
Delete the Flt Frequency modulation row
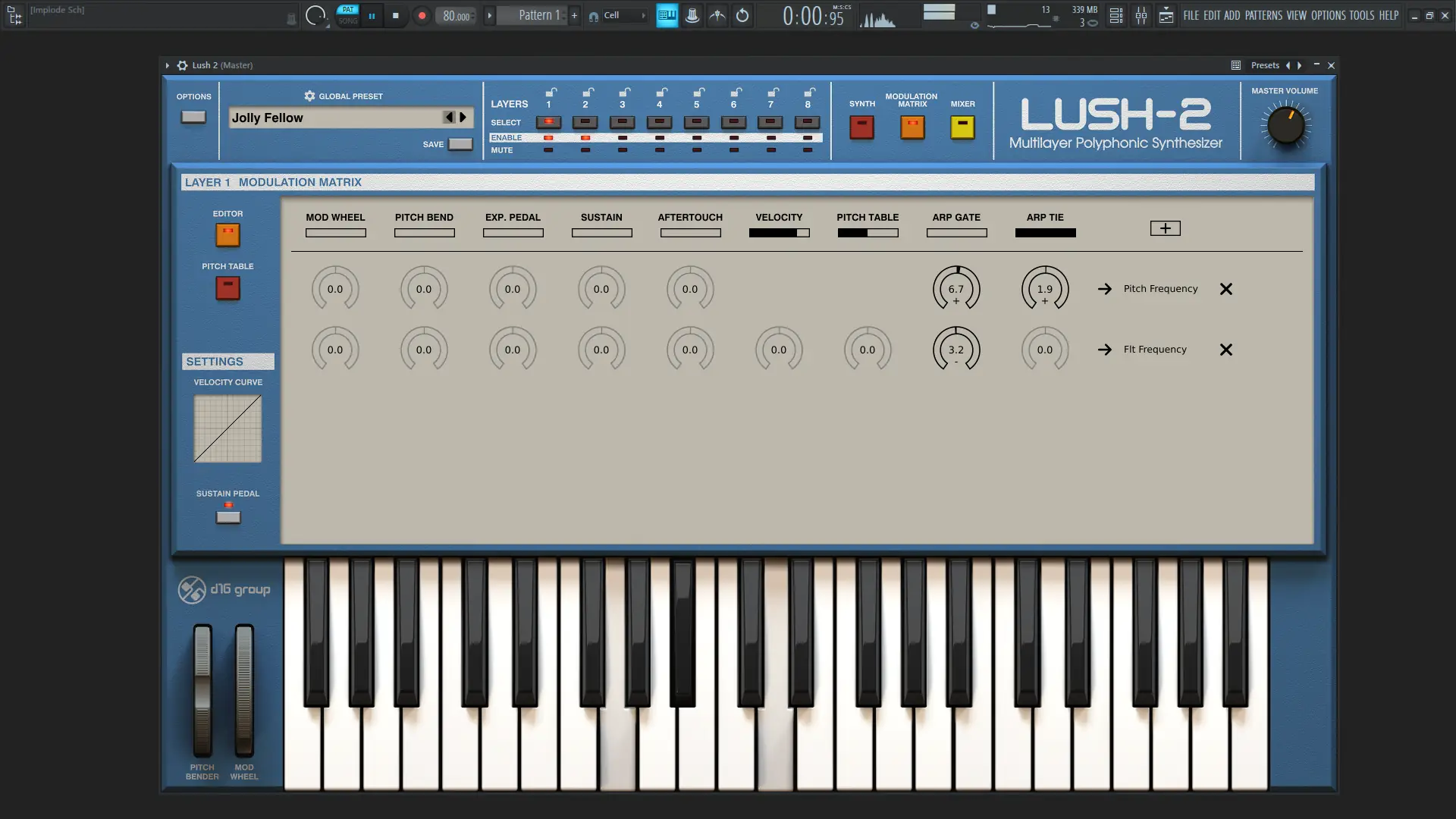(x=1225, y=350)
